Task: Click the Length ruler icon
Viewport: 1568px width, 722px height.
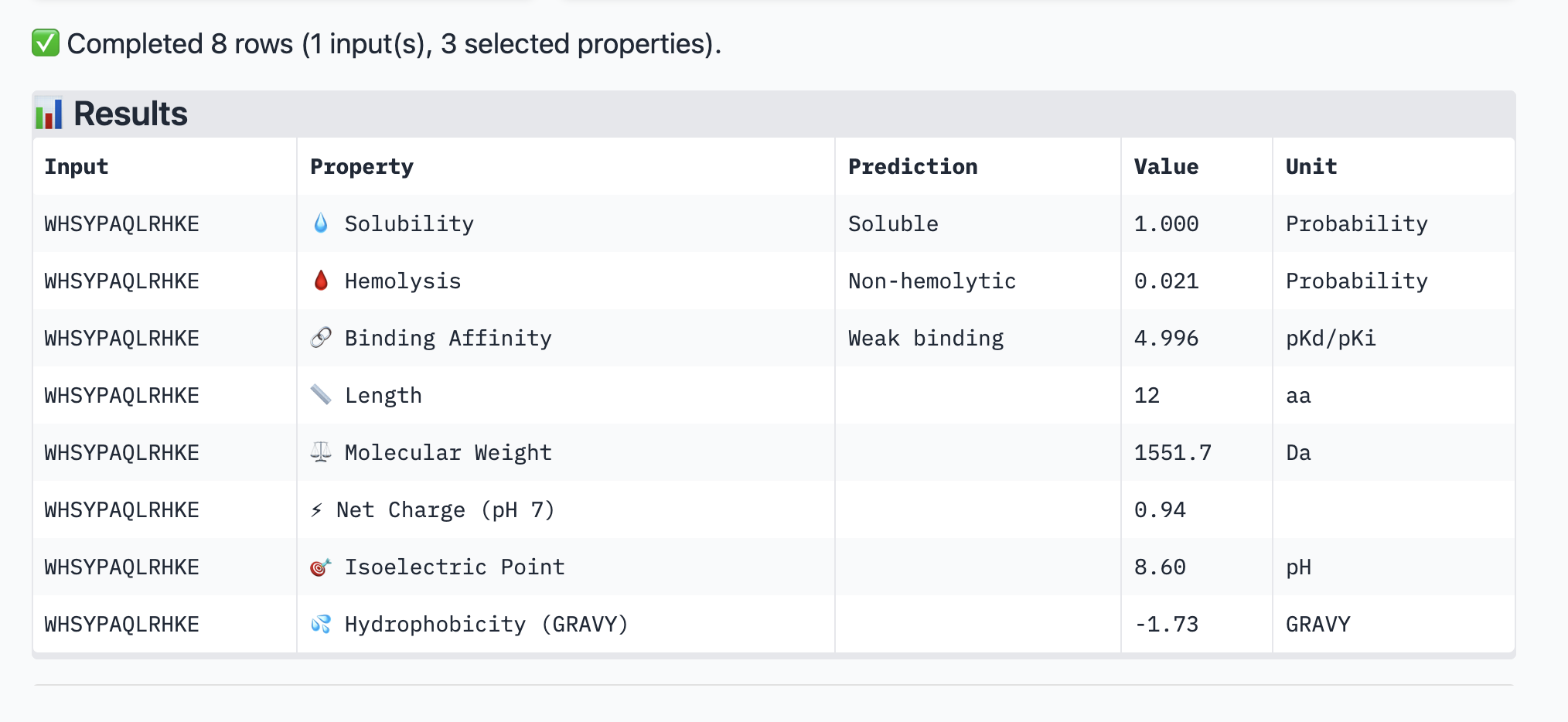Action: pyautogui.click(x=321, y=395)
